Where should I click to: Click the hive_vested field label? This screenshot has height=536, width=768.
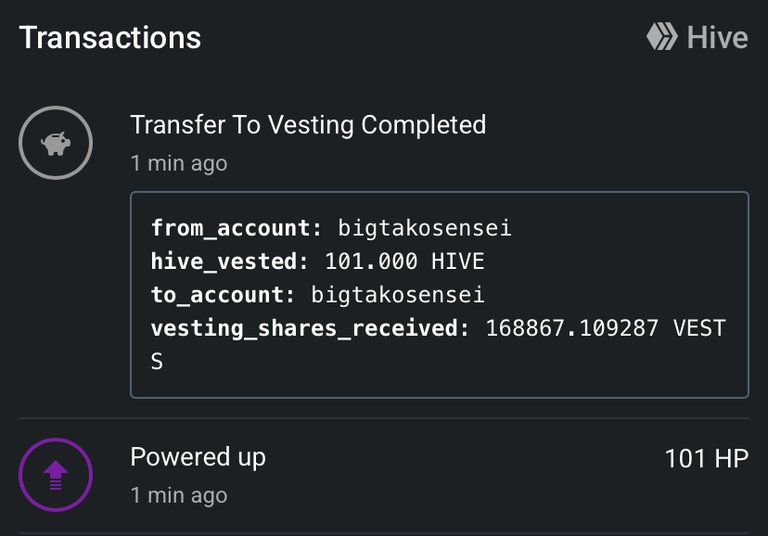[x=230, y=262]
